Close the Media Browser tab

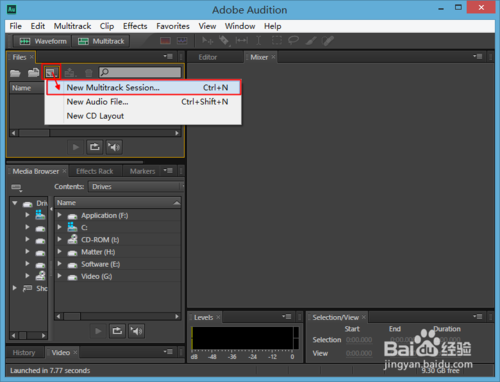[64, 171]
